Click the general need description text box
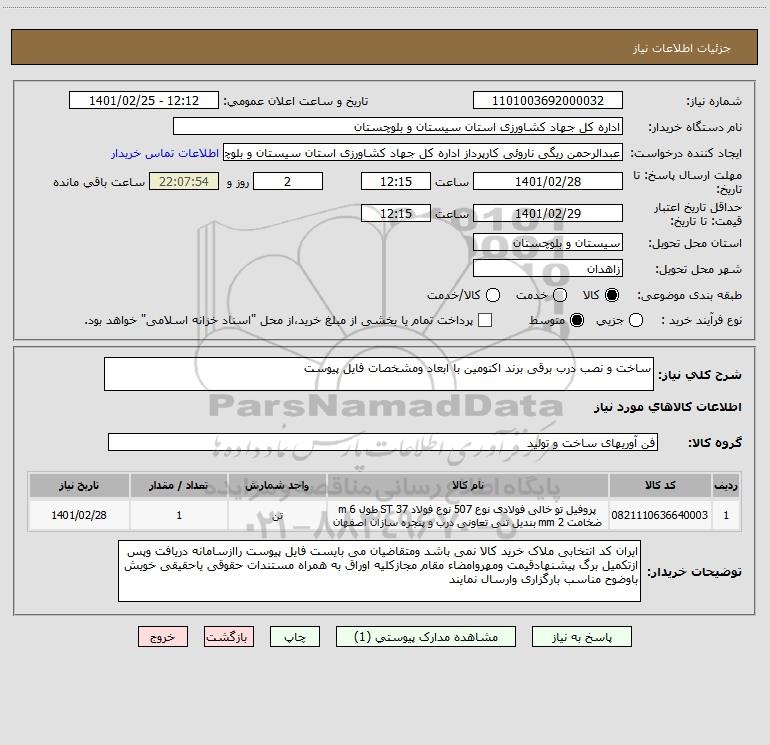Viewport: 770px width, 745px height. [379, 374]
